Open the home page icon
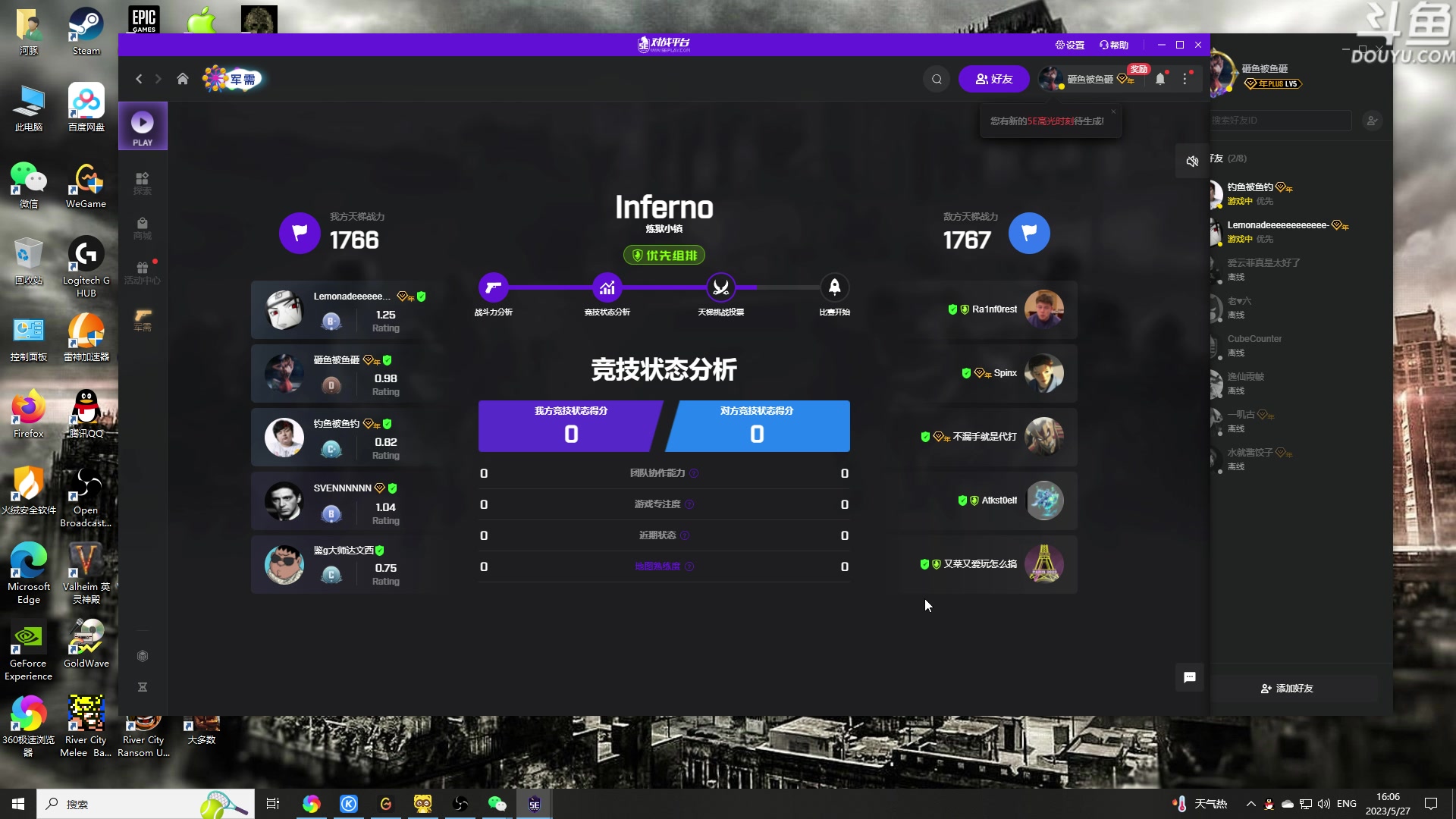 point(183,79)
